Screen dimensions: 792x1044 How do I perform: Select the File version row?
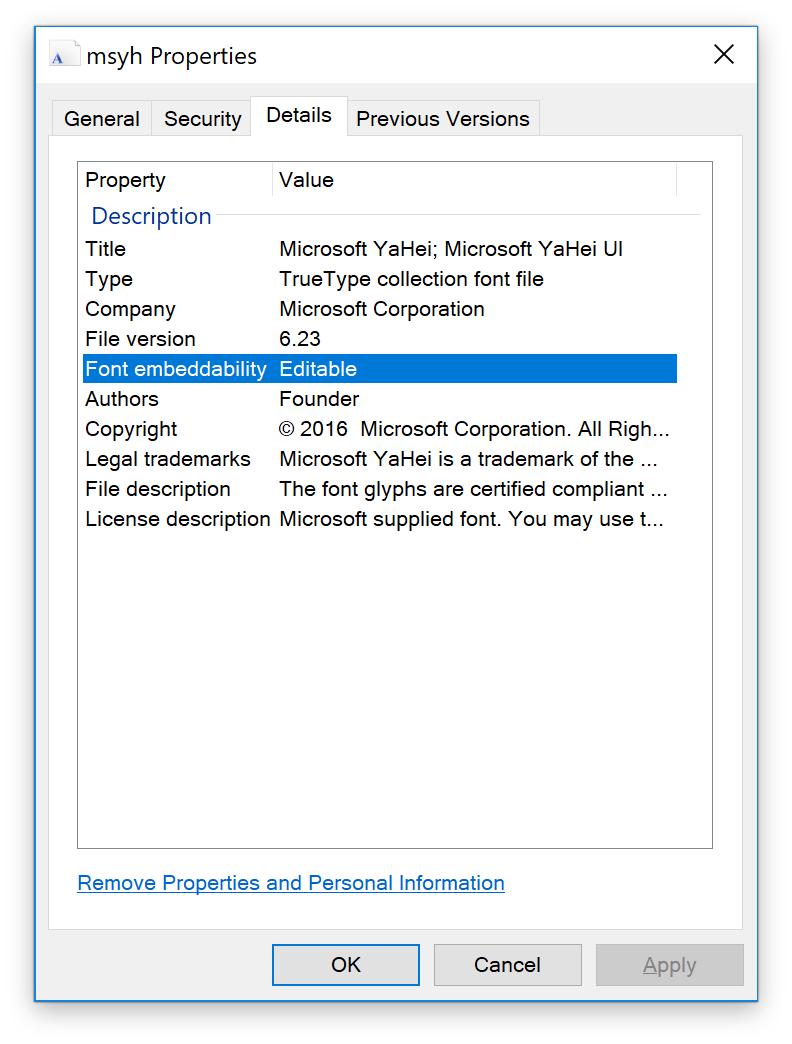point(379,339)
